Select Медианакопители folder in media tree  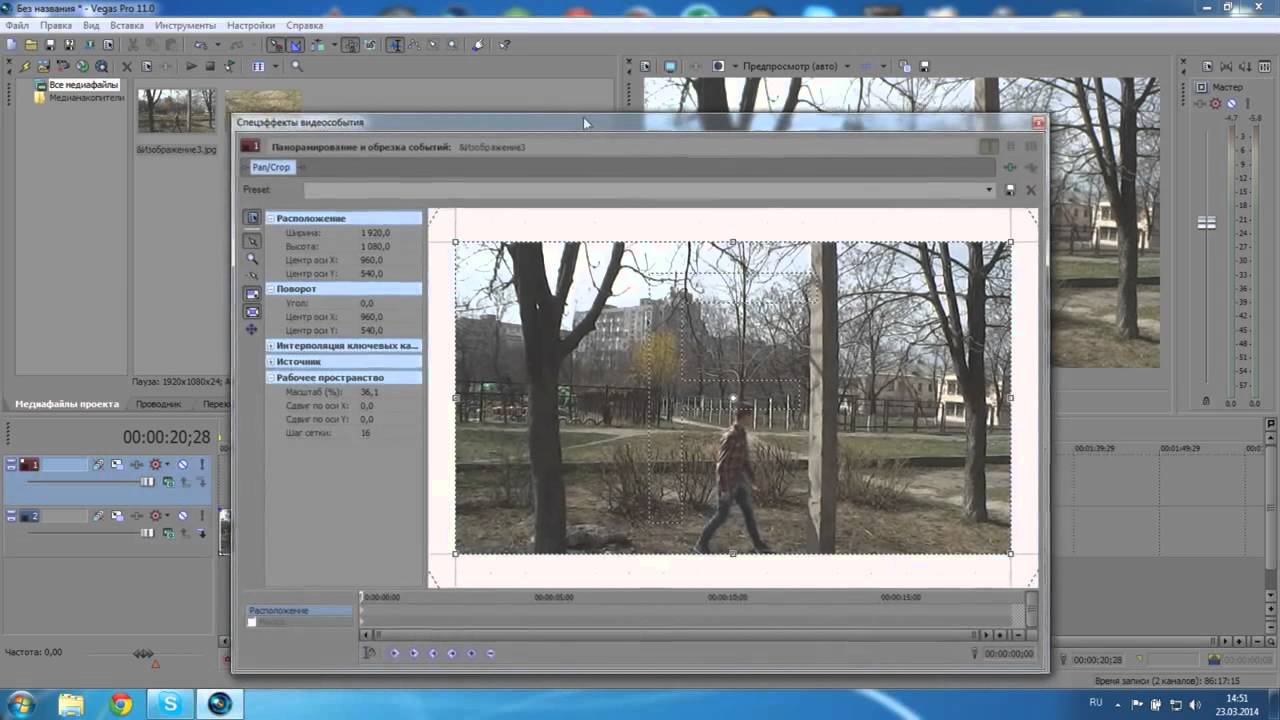(x=87, y=98)
